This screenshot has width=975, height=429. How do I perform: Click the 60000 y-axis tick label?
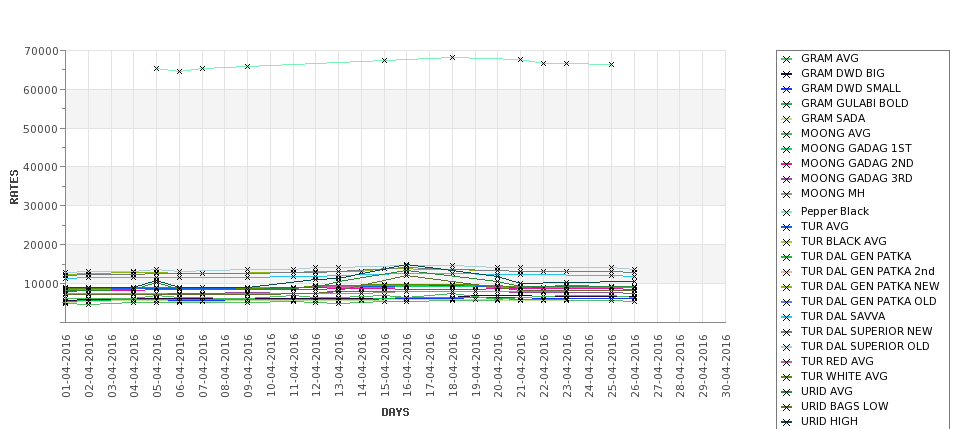point(43,90)
